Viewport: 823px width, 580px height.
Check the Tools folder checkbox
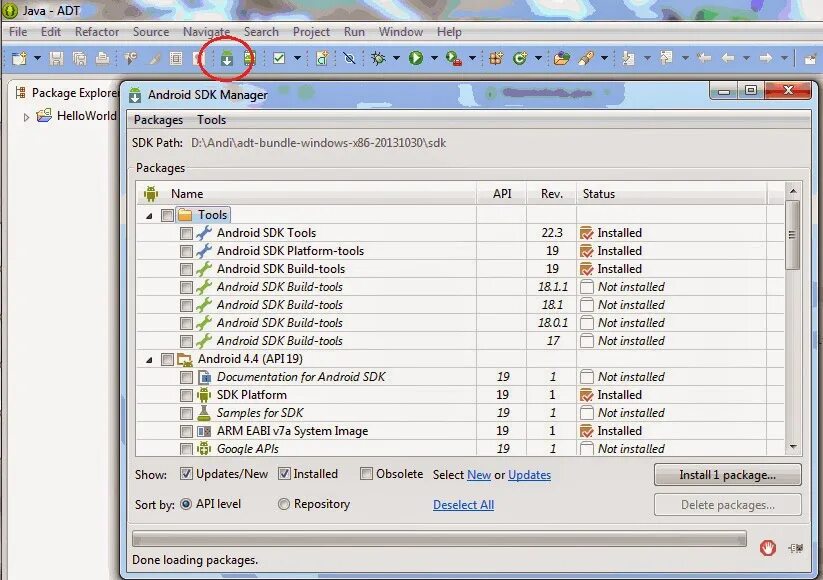pyautogui.click(x=167, y=215)
